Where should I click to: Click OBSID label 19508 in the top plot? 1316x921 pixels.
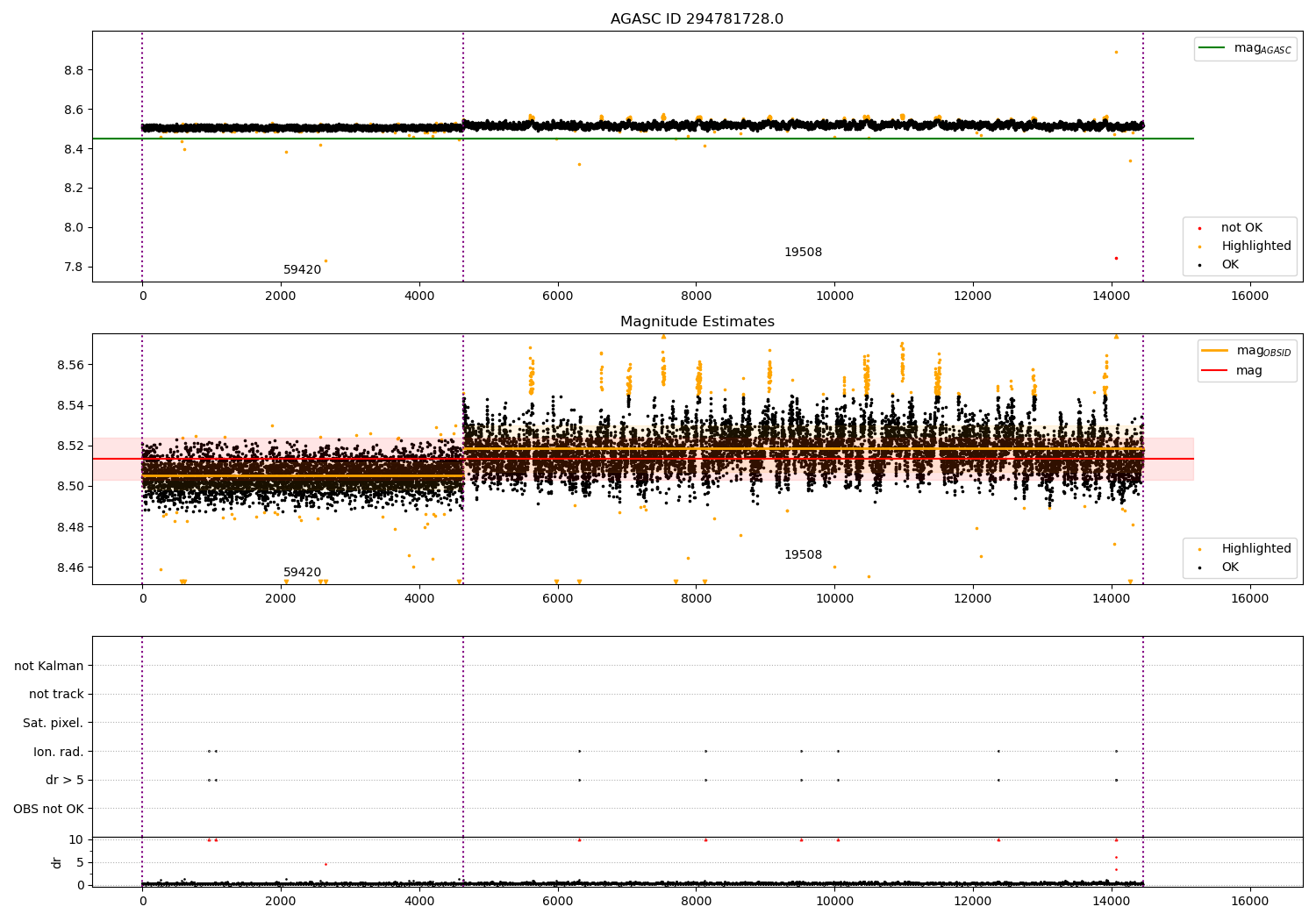point(803,253)
